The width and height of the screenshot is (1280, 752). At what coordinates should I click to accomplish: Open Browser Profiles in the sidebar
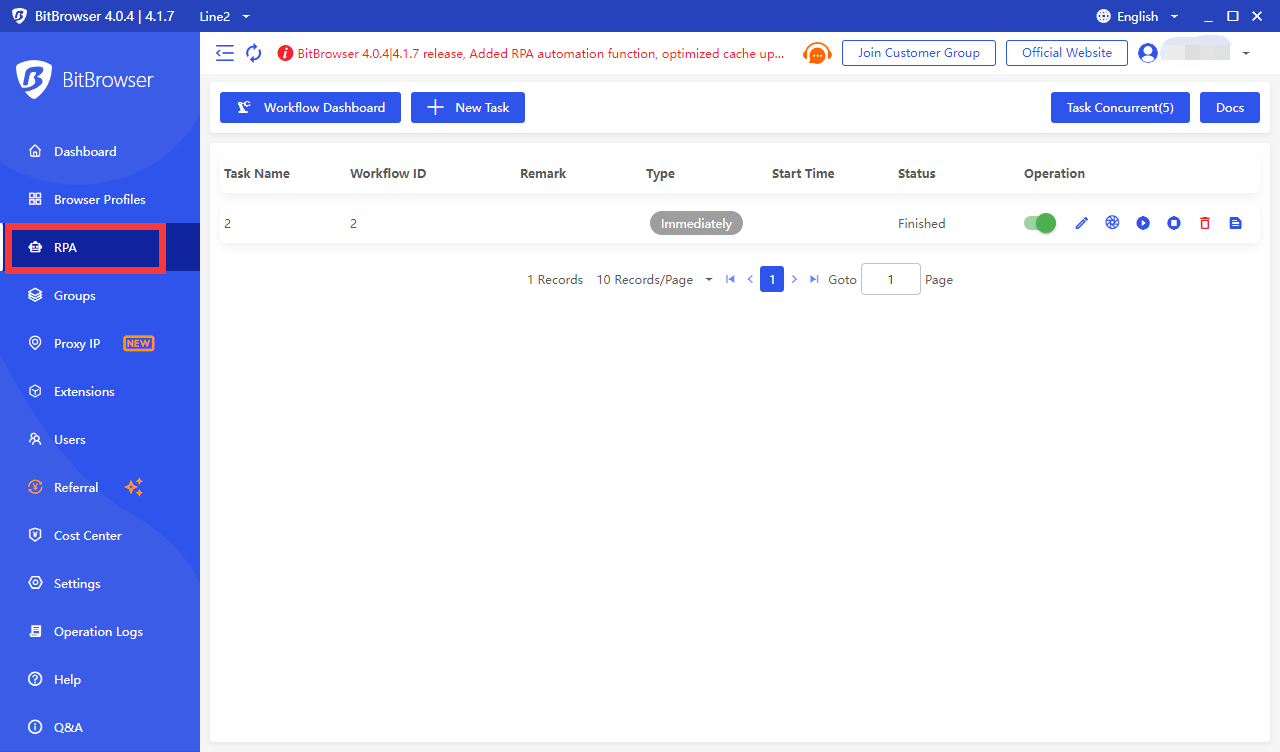(x=100, y=200)
